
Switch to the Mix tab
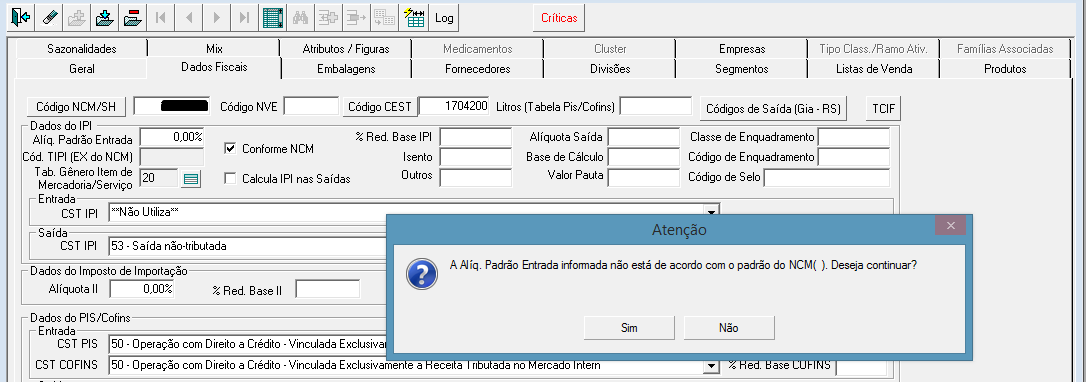[214, 49]
